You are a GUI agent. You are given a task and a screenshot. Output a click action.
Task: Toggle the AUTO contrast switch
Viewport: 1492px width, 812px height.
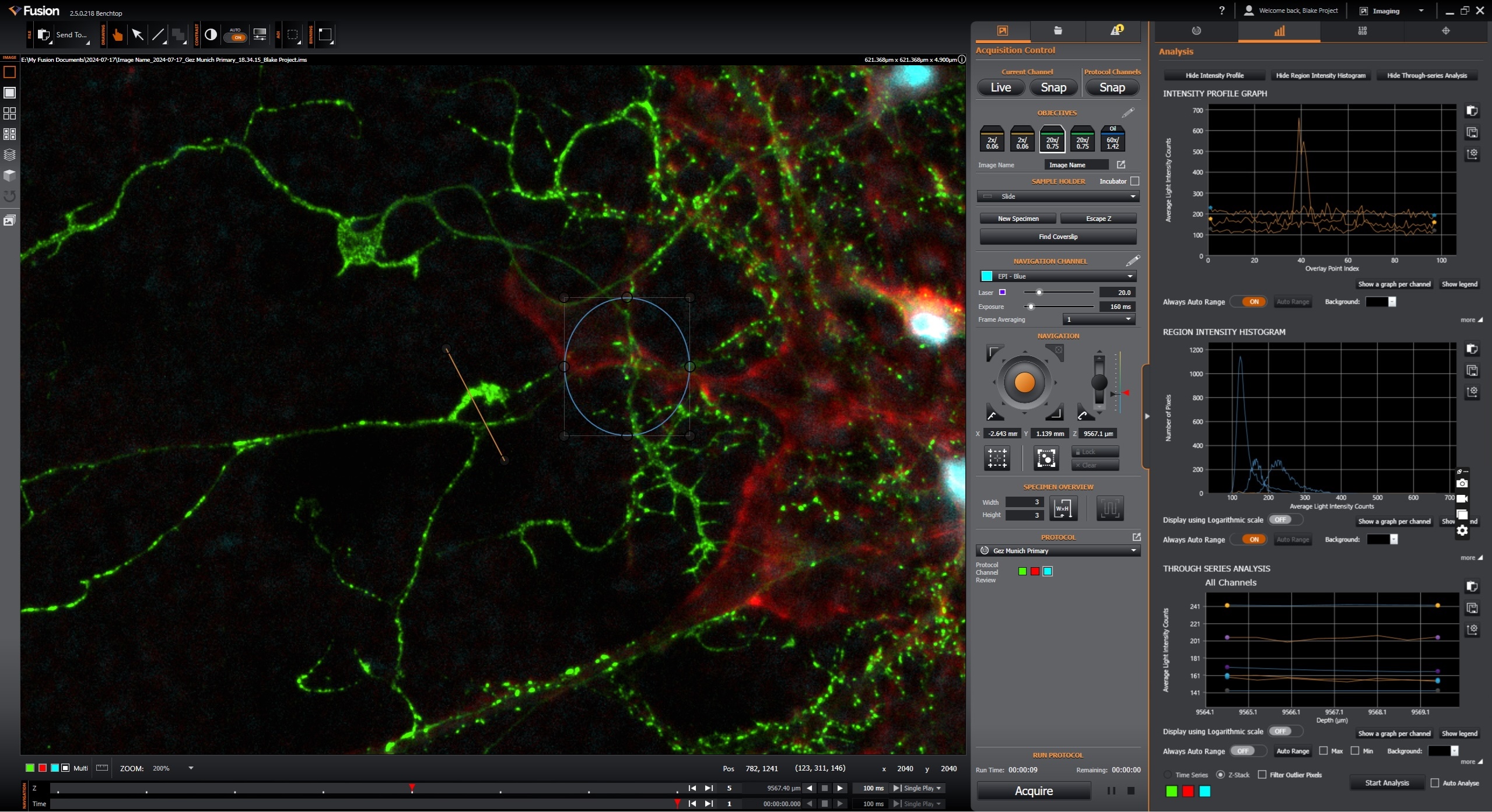[236, 37]
